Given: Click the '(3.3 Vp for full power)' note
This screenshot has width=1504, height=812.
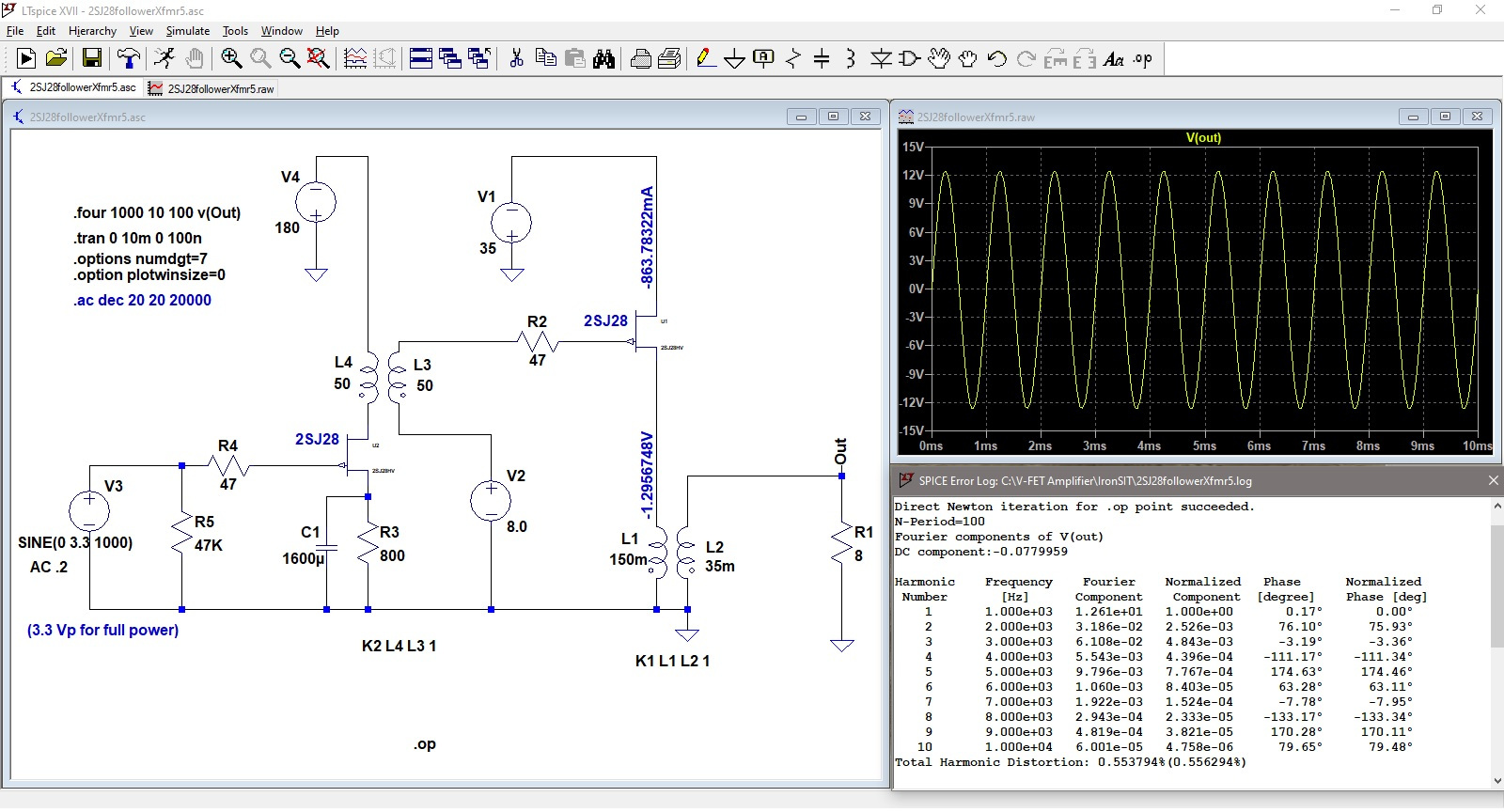Looking at the screenshot, I should [102, 631].
